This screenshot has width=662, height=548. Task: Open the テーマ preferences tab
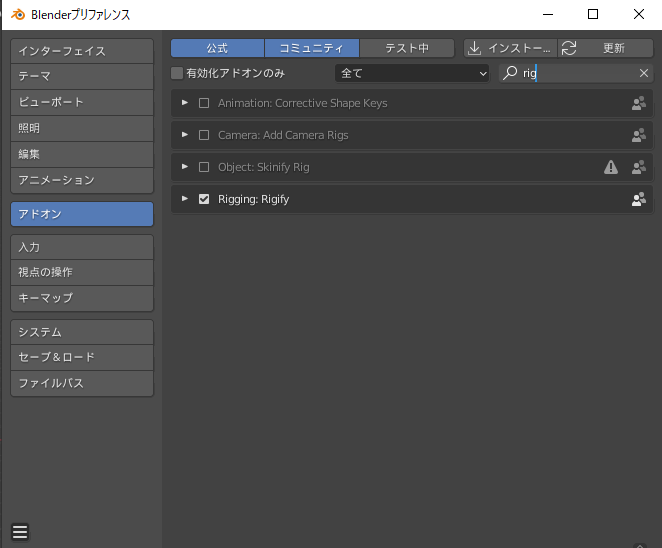tap(82, 76)
